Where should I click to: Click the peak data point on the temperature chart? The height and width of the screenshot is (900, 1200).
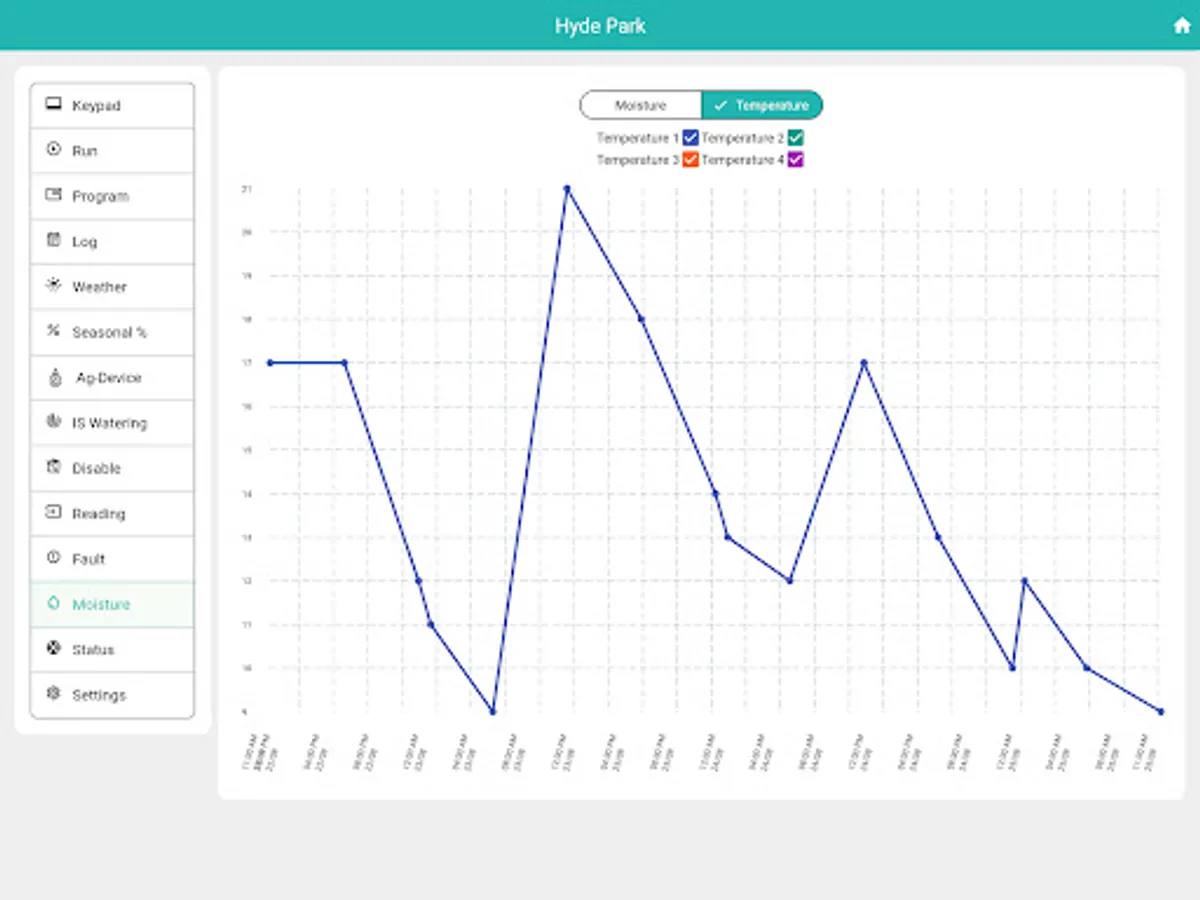pyautogui.click(x=567, y=189)
